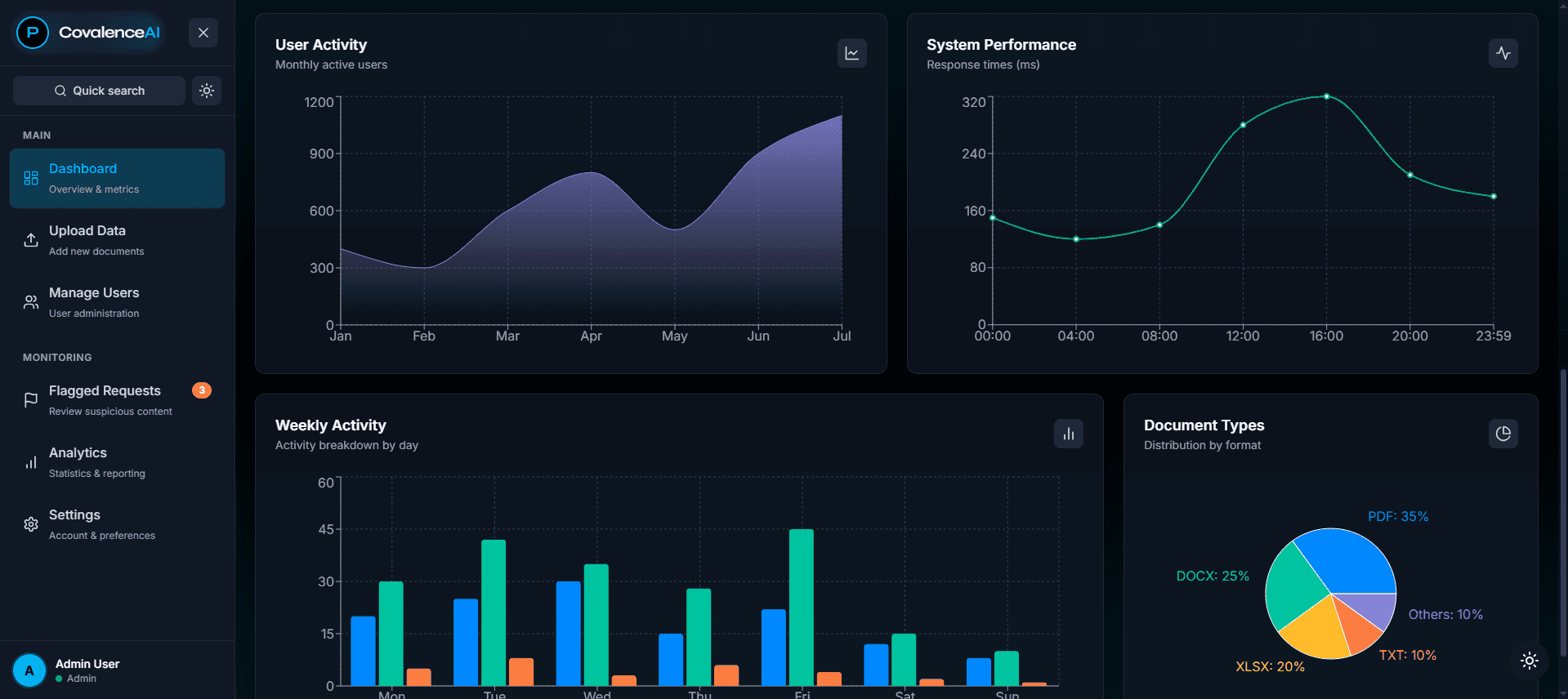
Task: Click the 'XLSX: 20%' label
Action: click(x=1270, y=666)
